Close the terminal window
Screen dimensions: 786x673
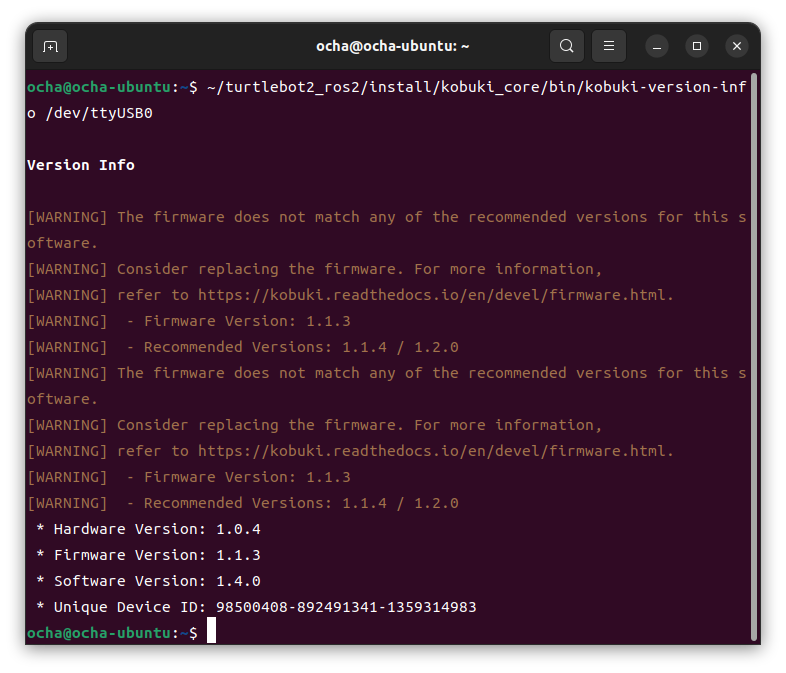tap(737, 46)
